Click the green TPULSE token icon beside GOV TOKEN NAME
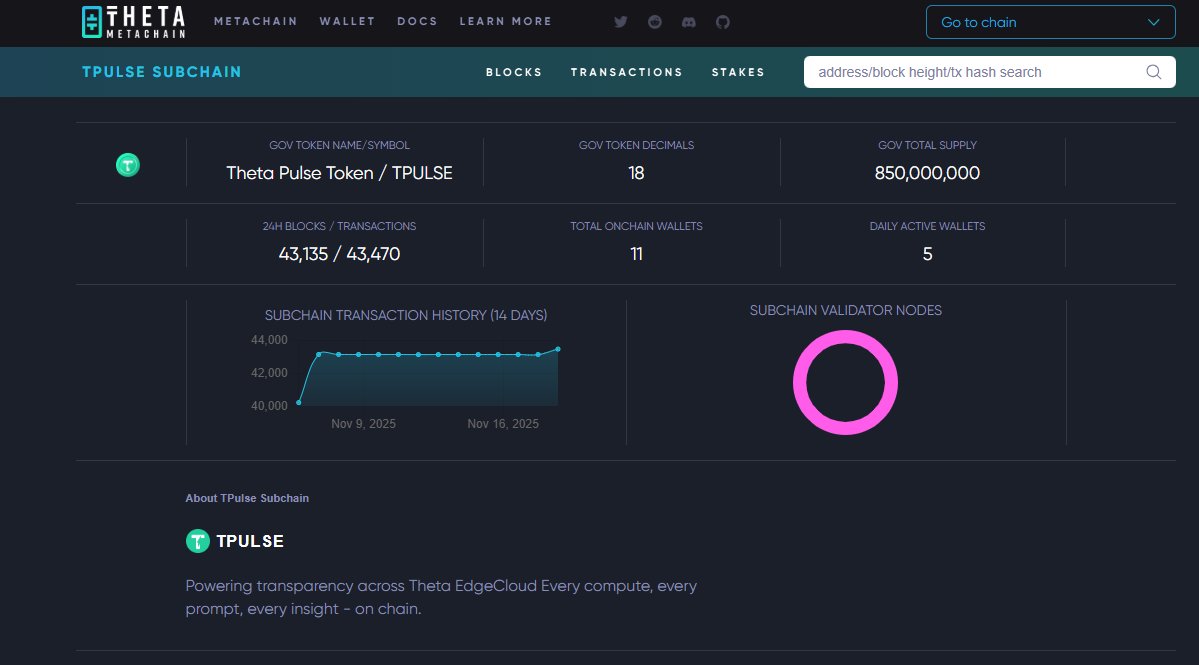Screen dimensions: 1199x665 [x=128, y=164]
